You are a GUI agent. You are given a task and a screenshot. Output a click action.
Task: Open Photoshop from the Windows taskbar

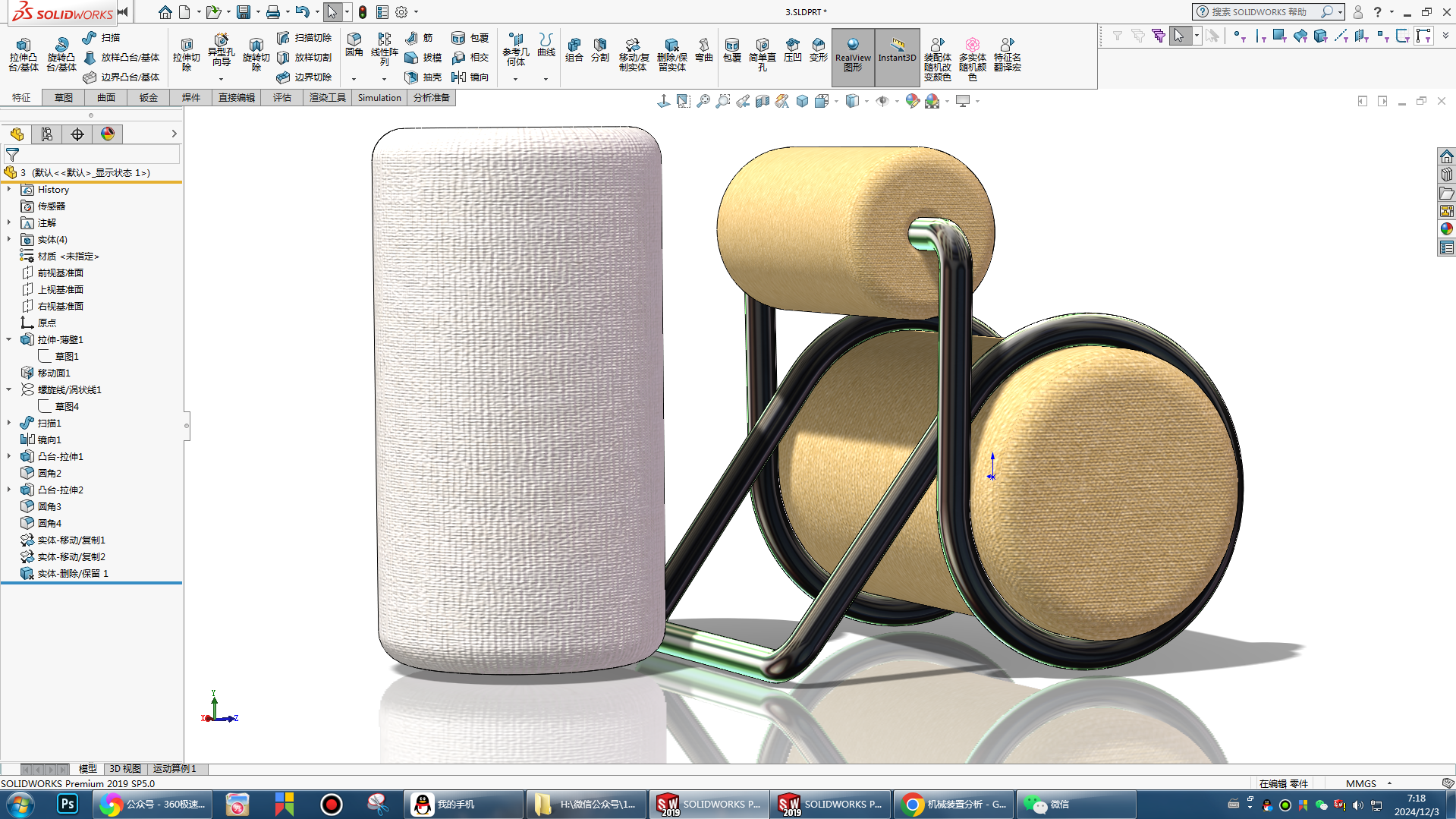(x=67, y=804)
